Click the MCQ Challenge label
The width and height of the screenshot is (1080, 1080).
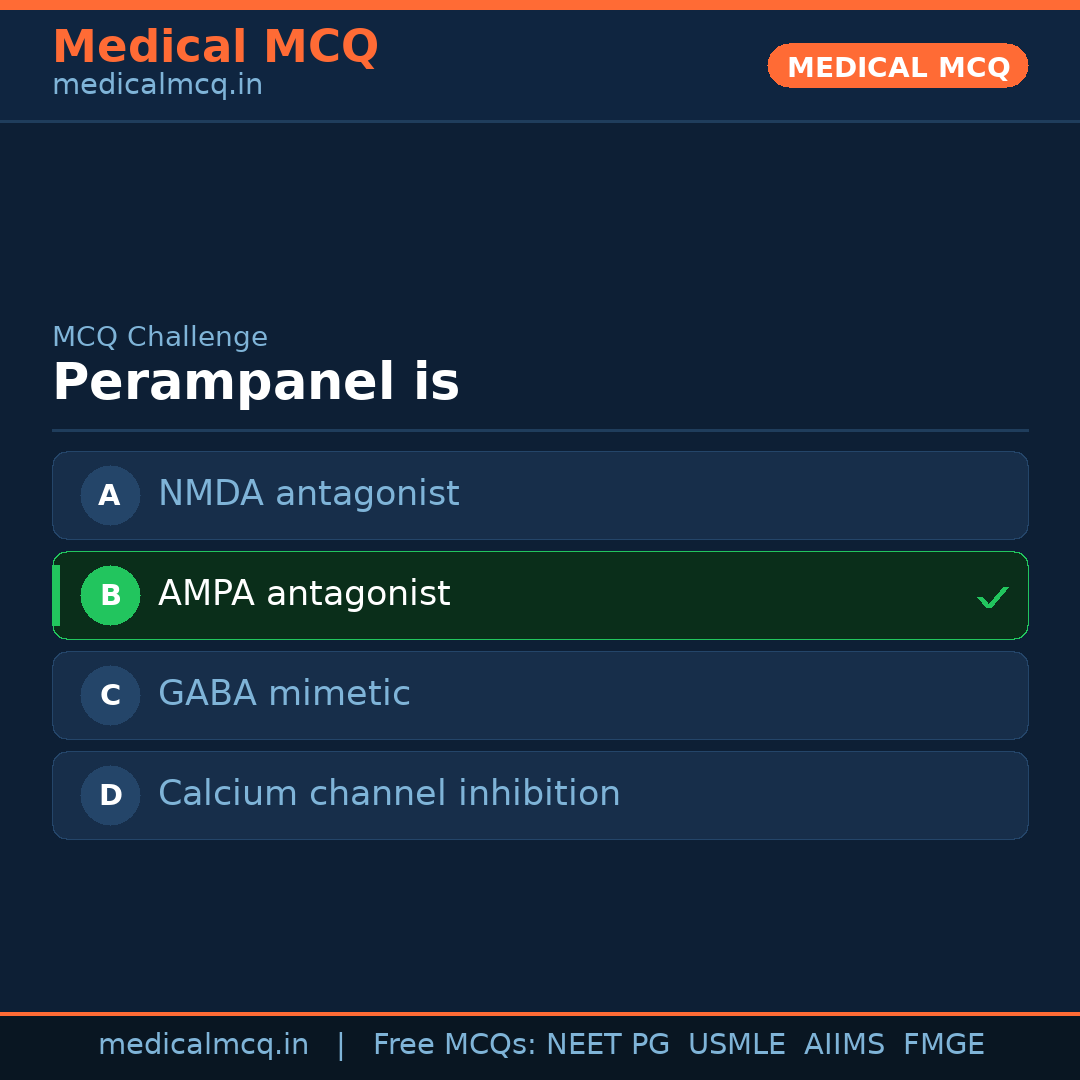tap(160, 337)
